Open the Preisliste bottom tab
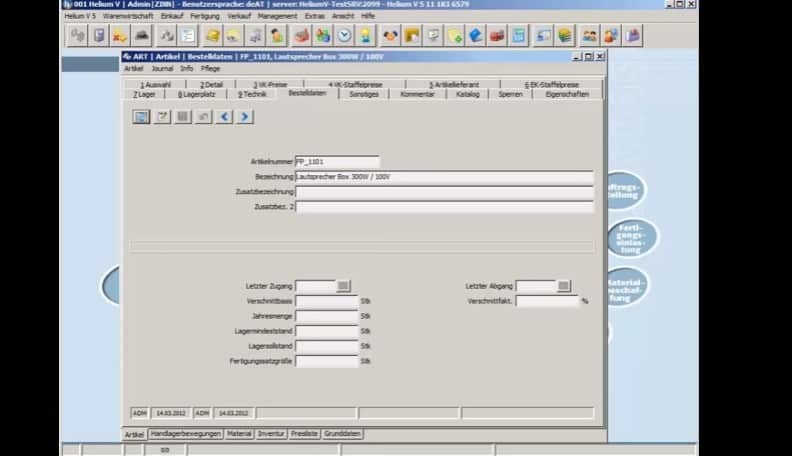The image size is (792, 456). tap(304, 434)
